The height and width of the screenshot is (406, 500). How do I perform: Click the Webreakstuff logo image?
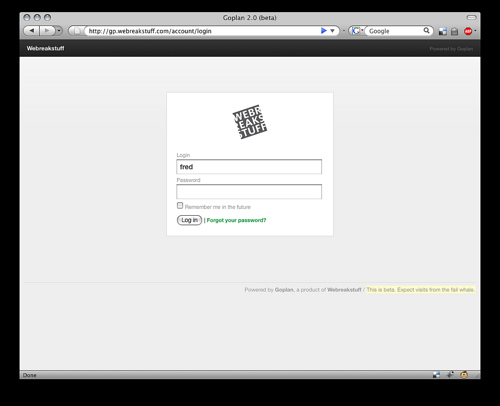[x=250, y=122]
